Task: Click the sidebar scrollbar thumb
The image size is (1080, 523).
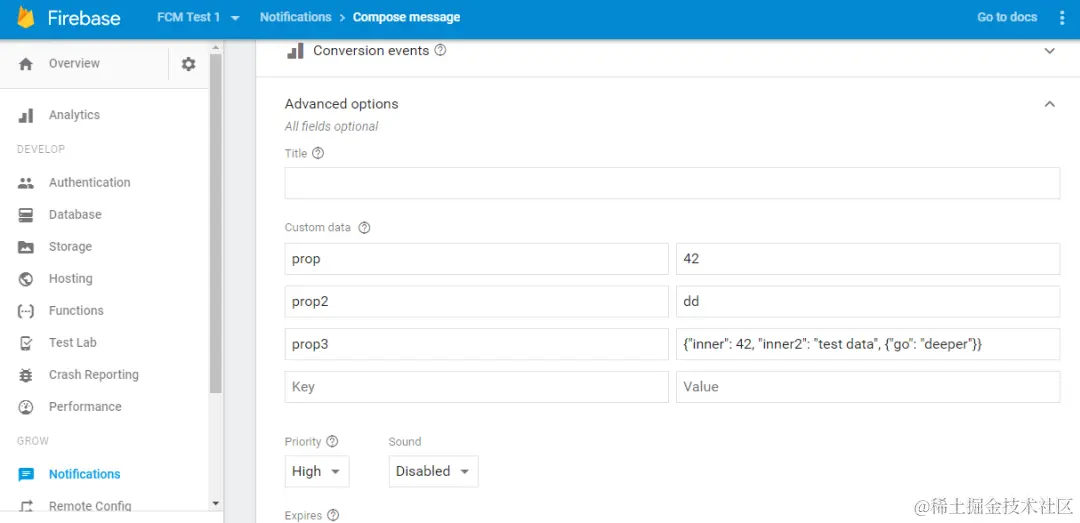Action: [x=216, y=224]
